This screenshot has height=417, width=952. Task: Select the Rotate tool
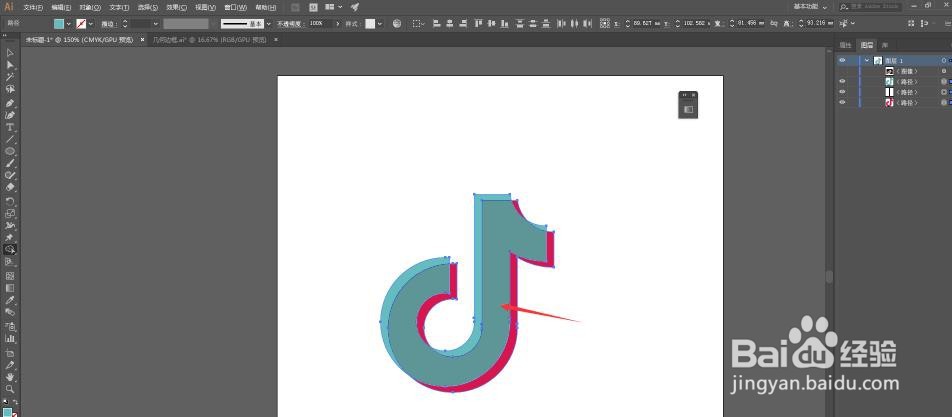(10, 201)
